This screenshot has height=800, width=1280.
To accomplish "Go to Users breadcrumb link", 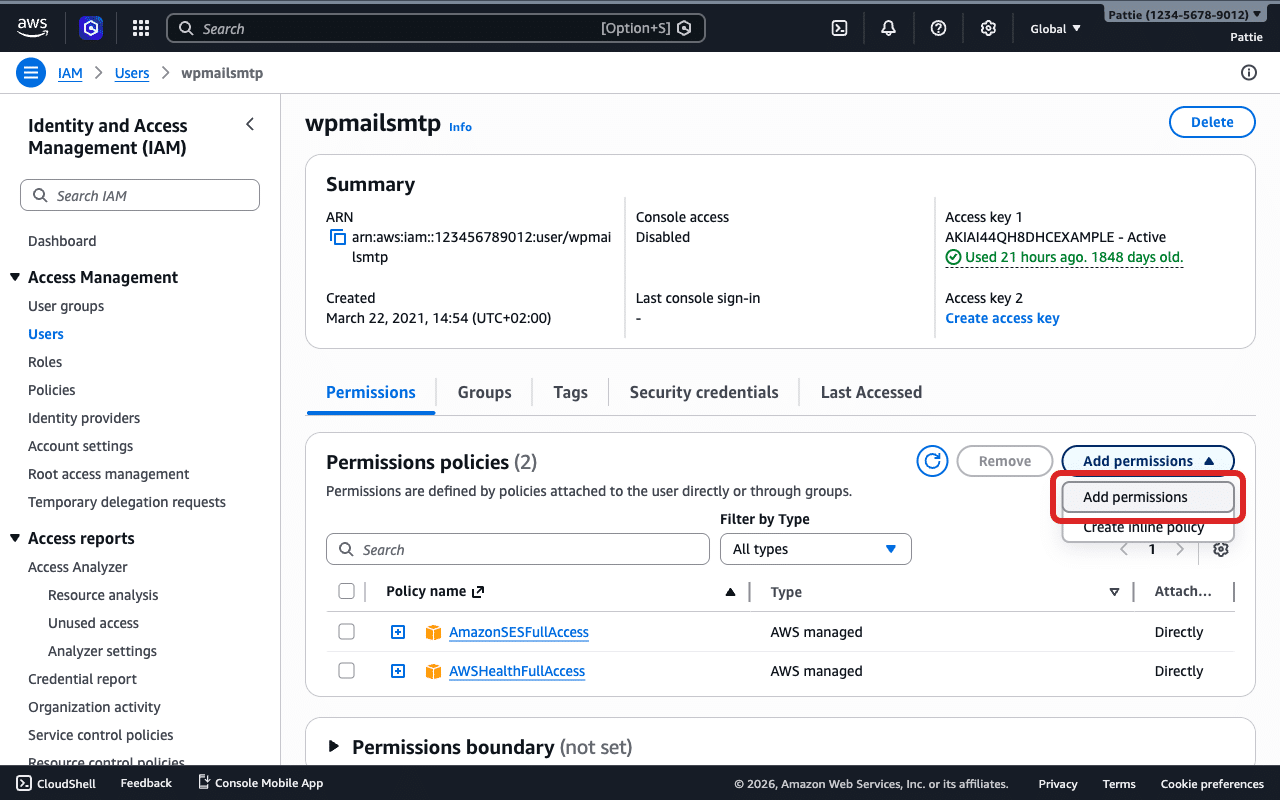I will point(132,73).
